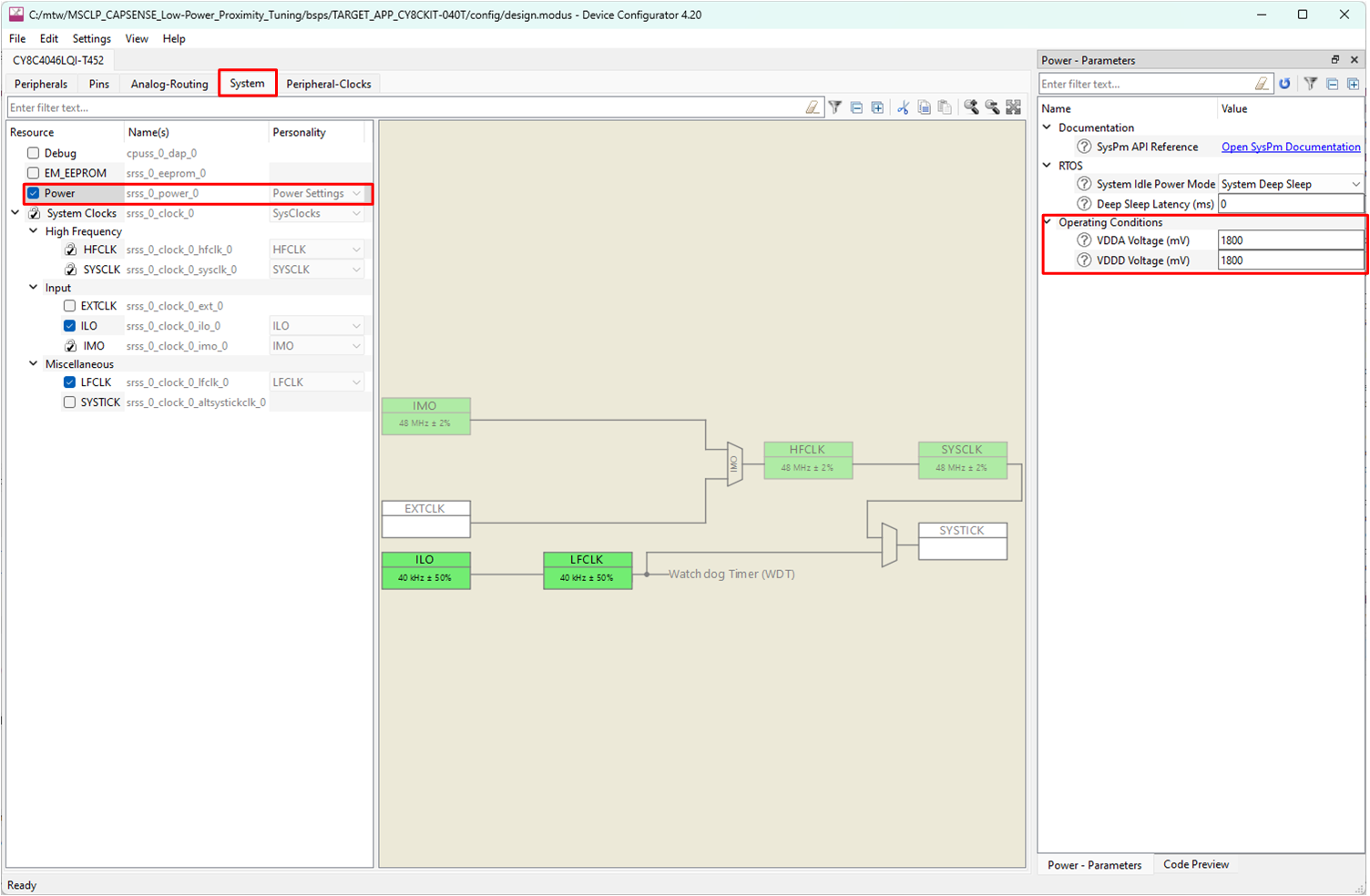Switch to the Code Preview tab
Image resolution: width=1370 pixels, height=896 pixels.
tap(1196, 864)
